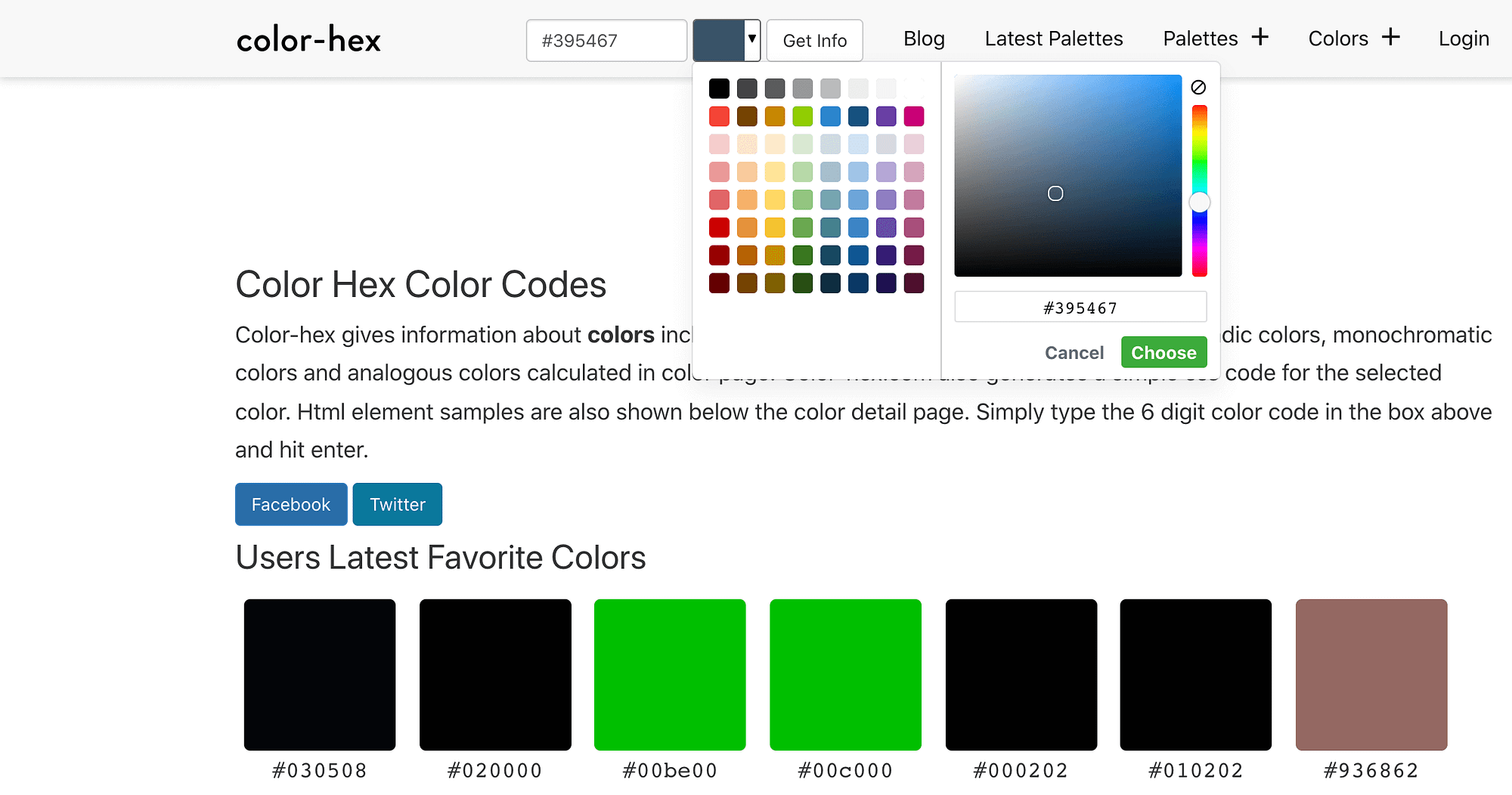
Task: Share on Twitter
Action: tap(397, 504)
